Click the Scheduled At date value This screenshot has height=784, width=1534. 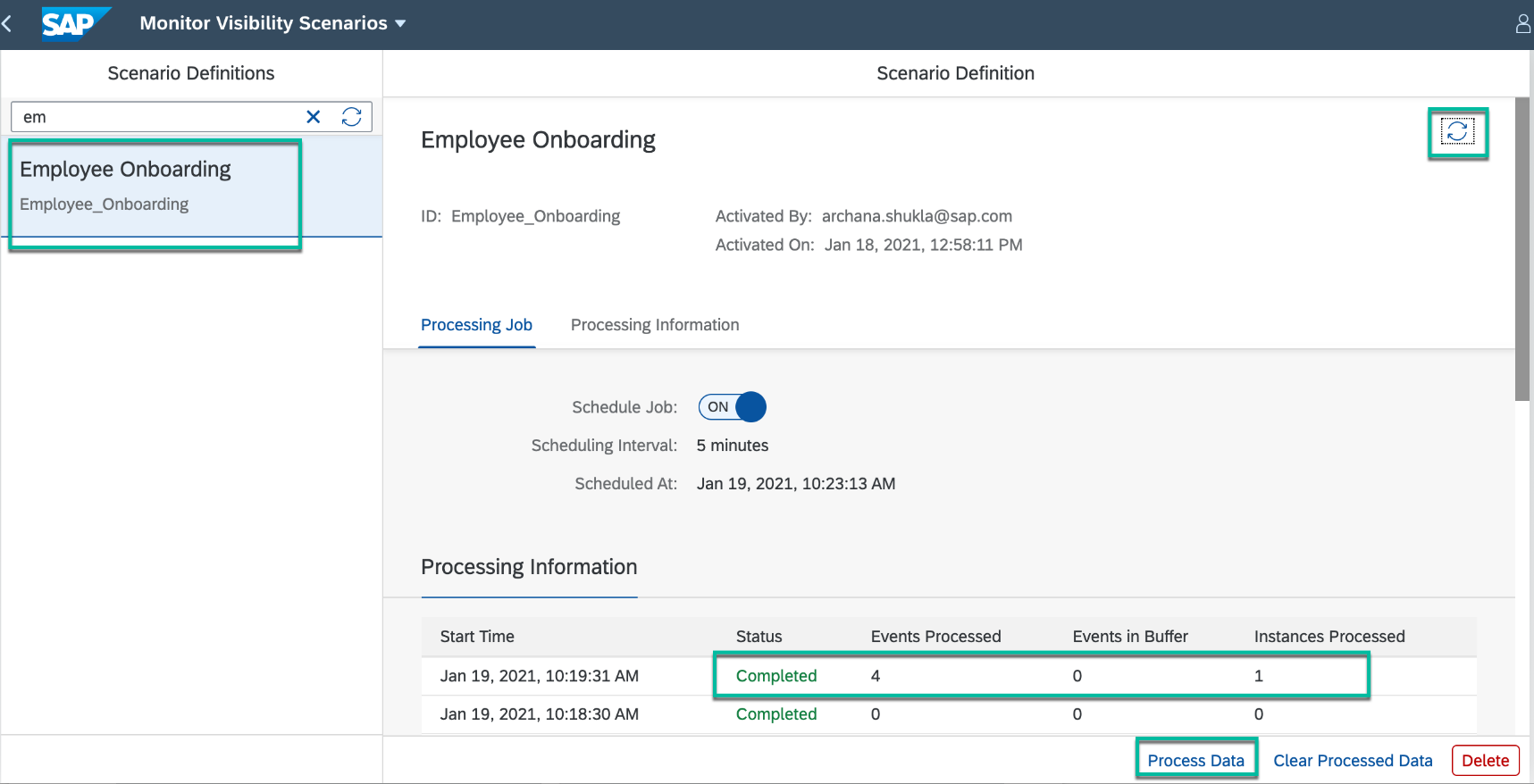click(x=796, y=484)
